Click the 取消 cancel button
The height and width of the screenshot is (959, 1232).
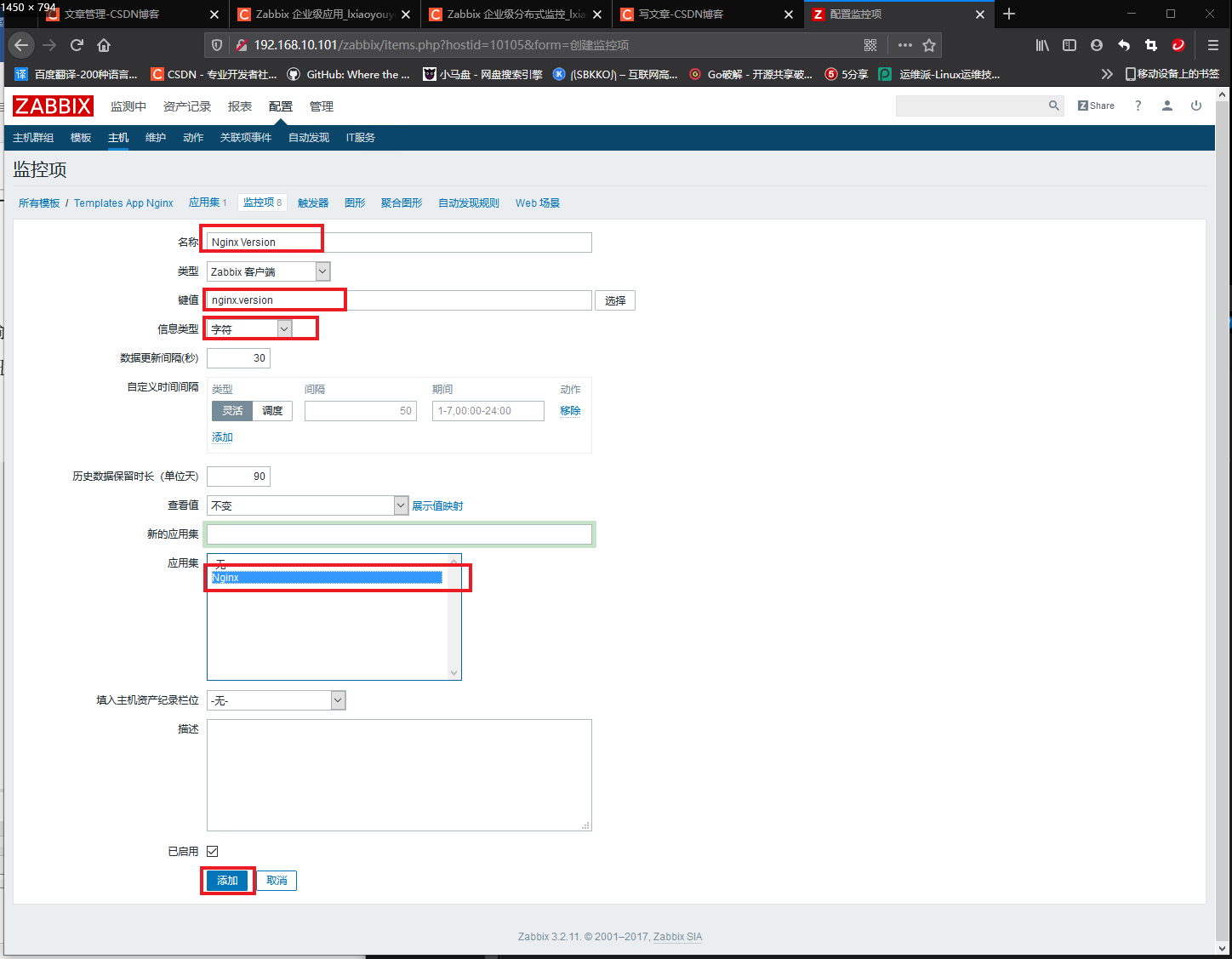click(277, 881)
